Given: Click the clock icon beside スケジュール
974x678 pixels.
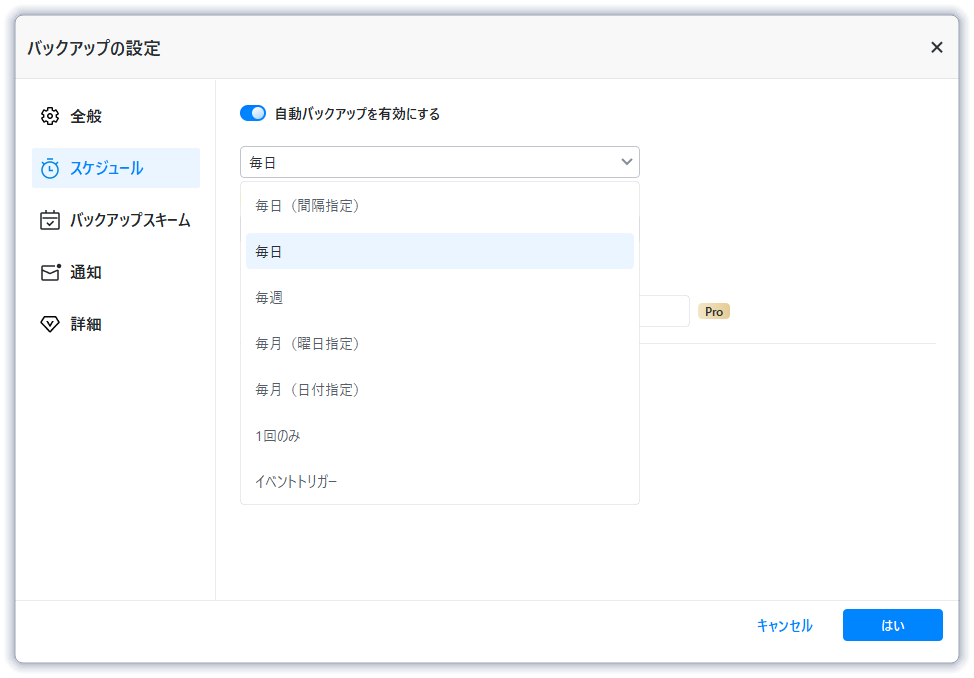Looking at the screenshot, I should click(50, 168).
